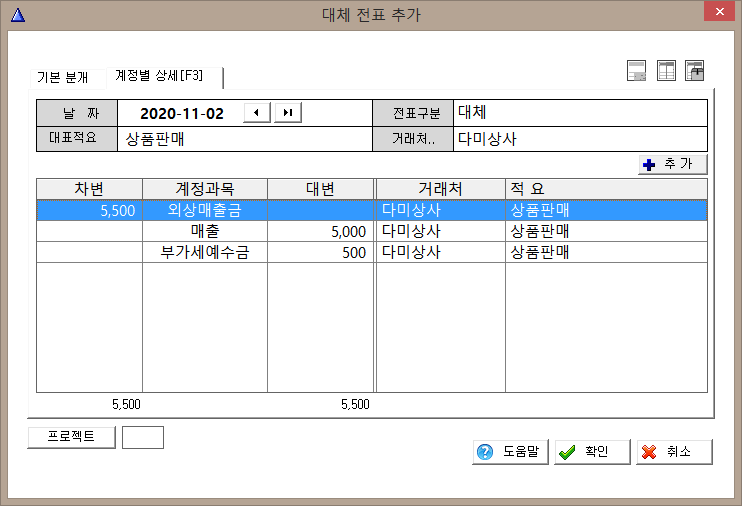
Task: Click the 대표적요 field showing 상품판매
Action: click(x=245, y=139)
